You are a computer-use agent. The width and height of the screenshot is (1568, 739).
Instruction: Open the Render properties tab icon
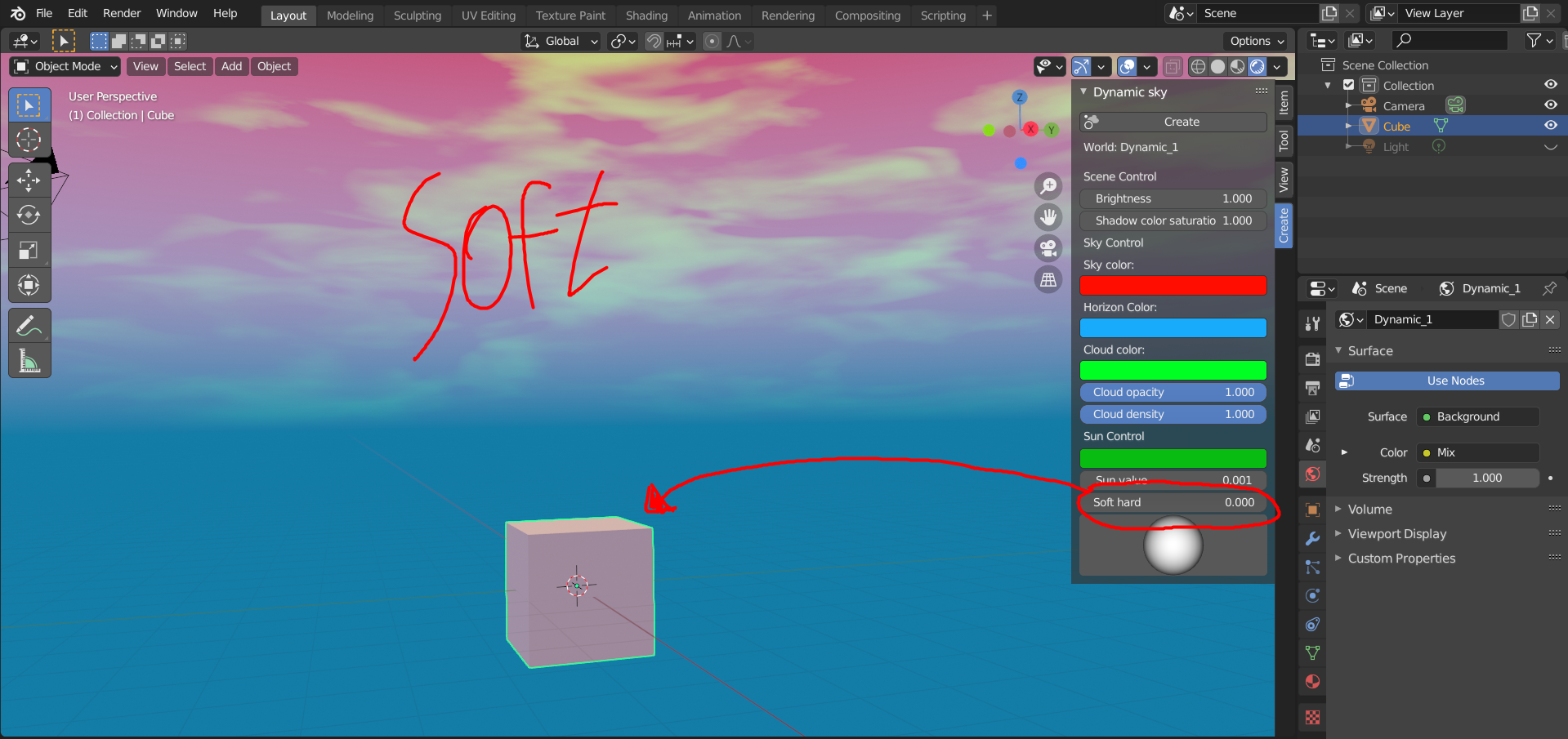(x=1312, y=358)
